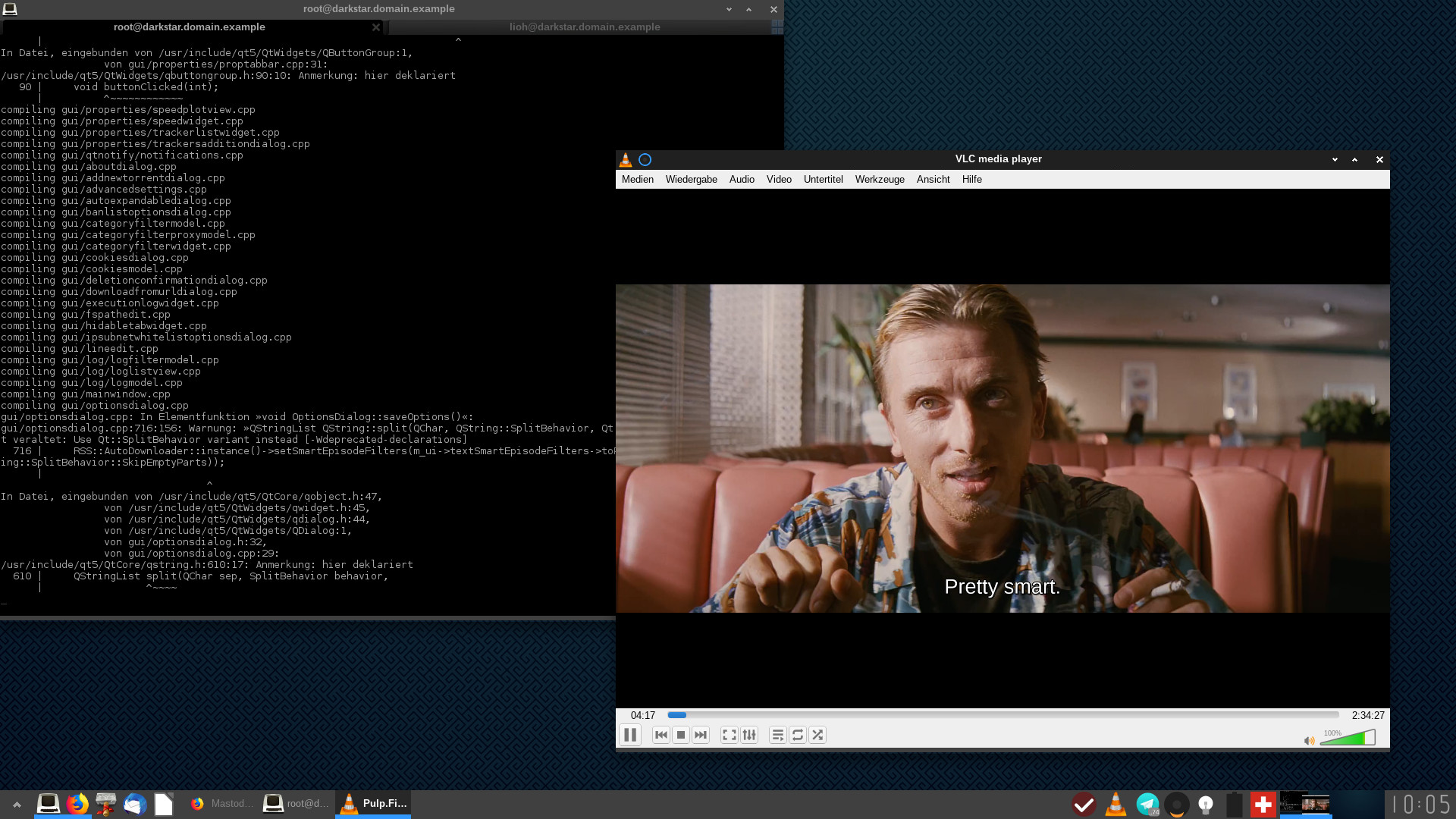Show the VLC playlist

point(777,735)
